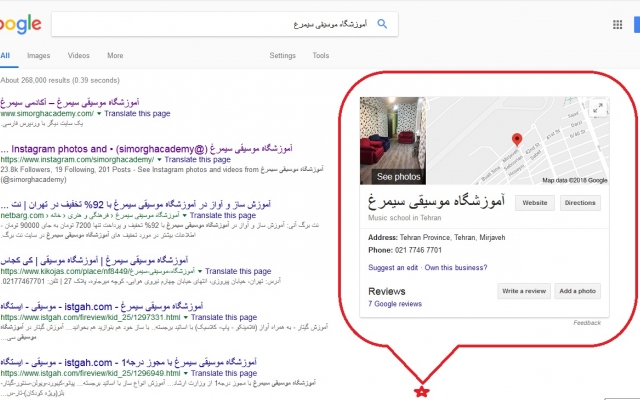Image resolution: width=640 pixels, height=400 pixels.
Task: Expand the dropdown arrow next to the kikojas.com URL
Action: [x=200, y=271]
